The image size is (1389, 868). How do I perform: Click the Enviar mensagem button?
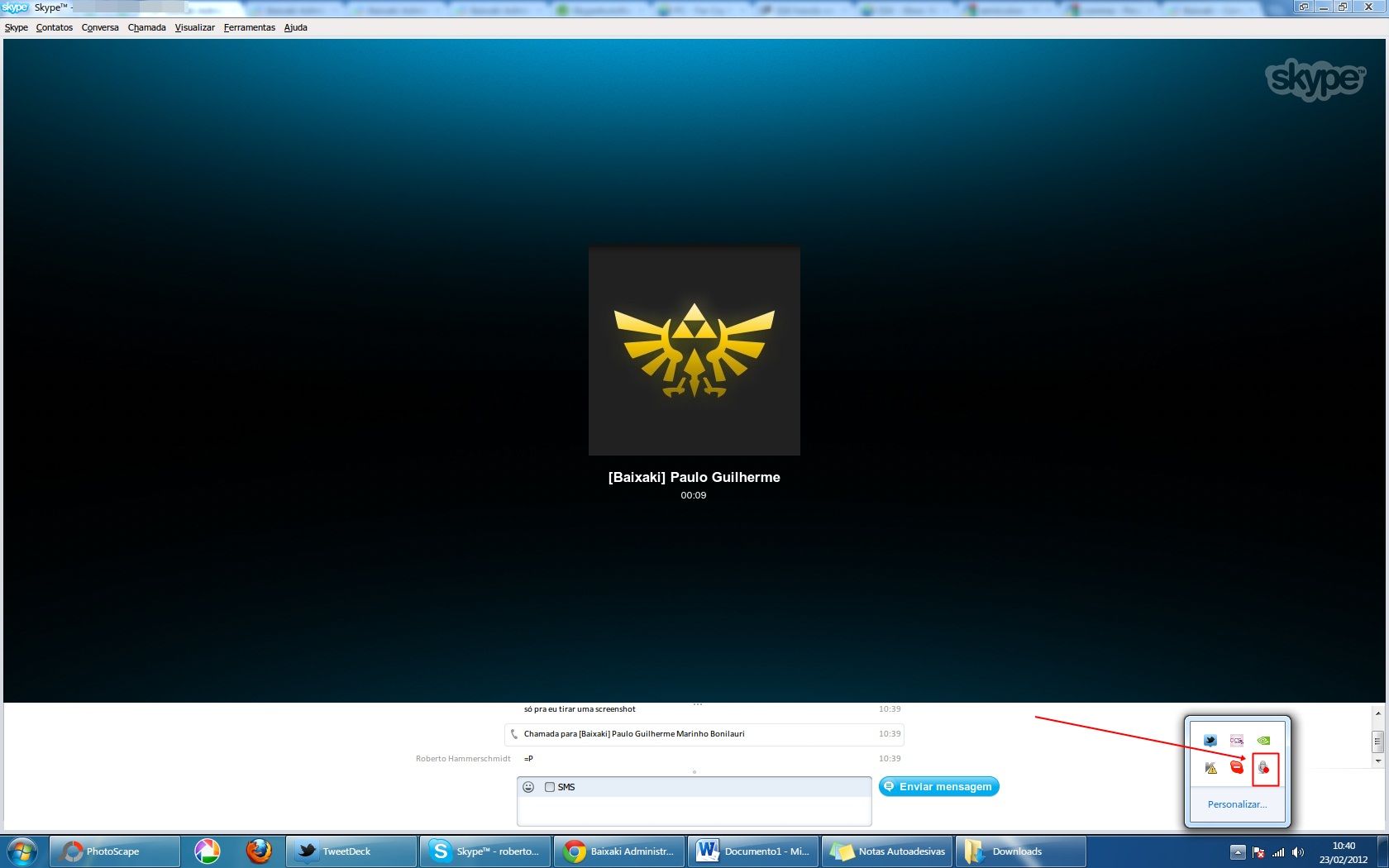(938, 786)
